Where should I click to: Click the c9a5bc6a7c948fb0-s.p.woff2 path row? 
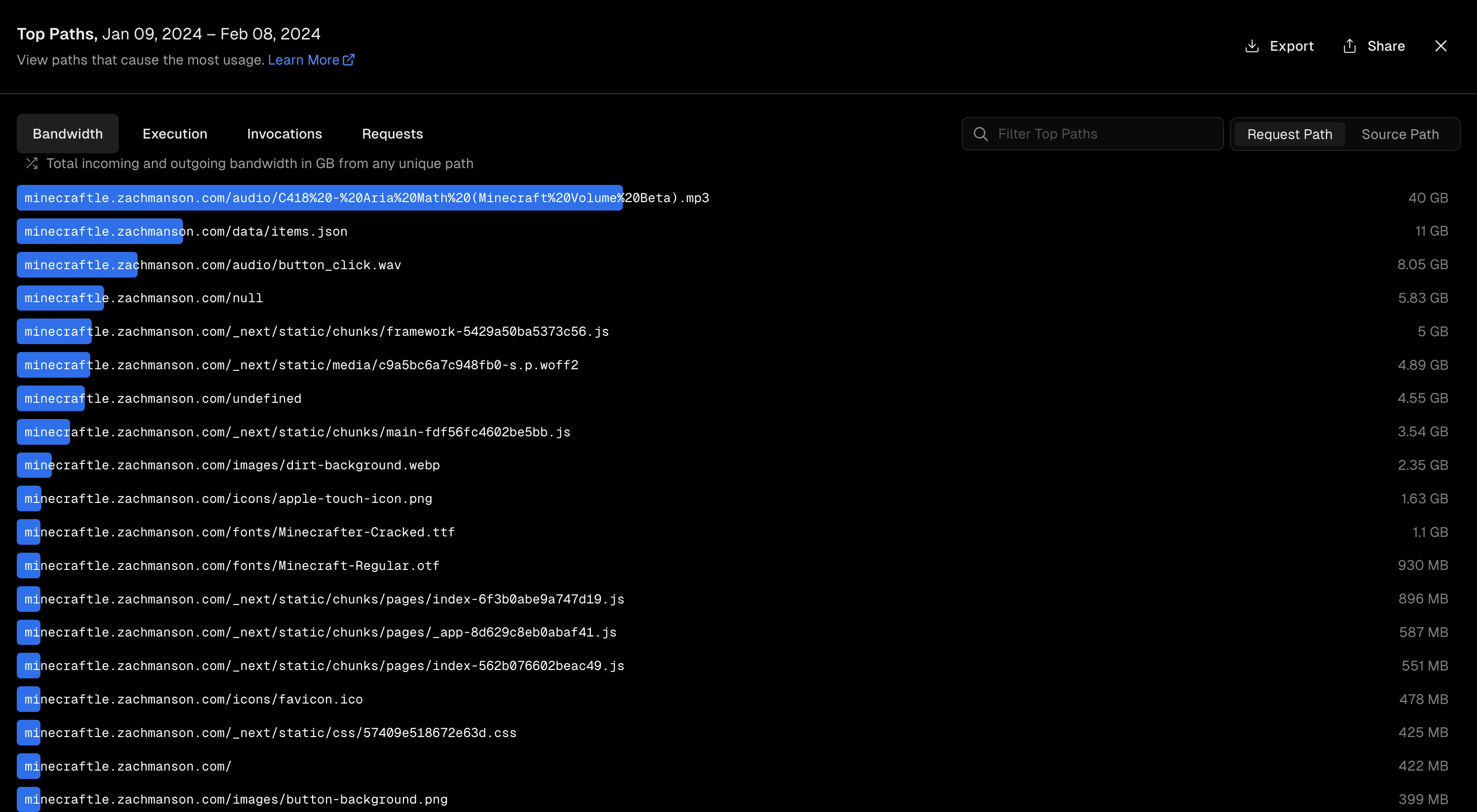click(738, 365)
